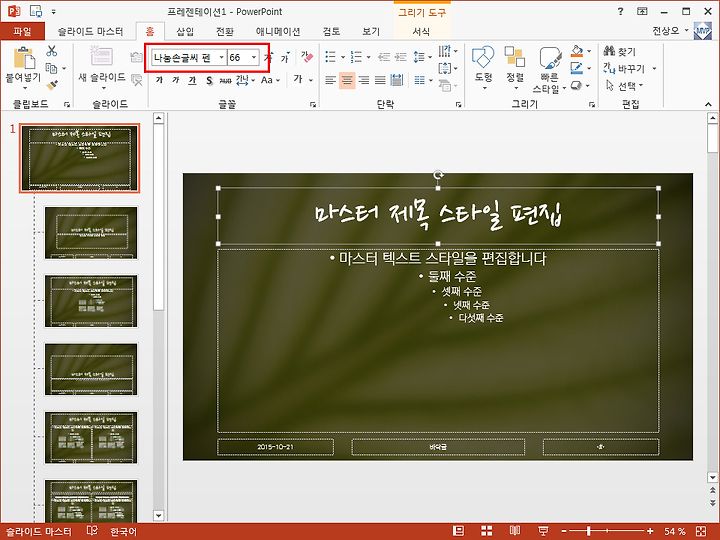Select first slide master thumbnail
This screenshot has width=720, height=540.
pos(79,158)
